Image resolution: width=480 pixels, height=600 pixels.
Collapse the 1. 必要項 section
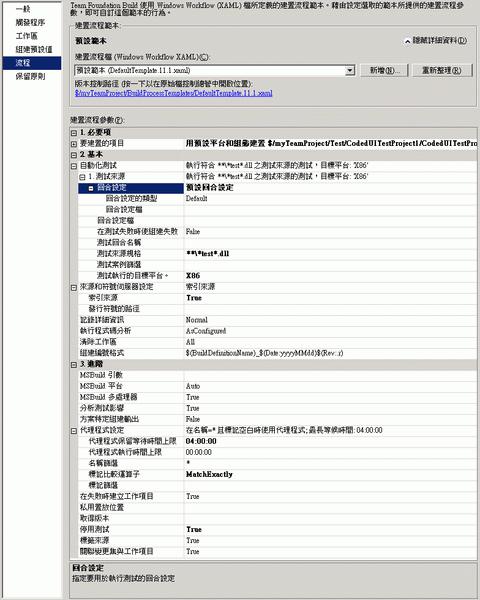pos(74,133)
